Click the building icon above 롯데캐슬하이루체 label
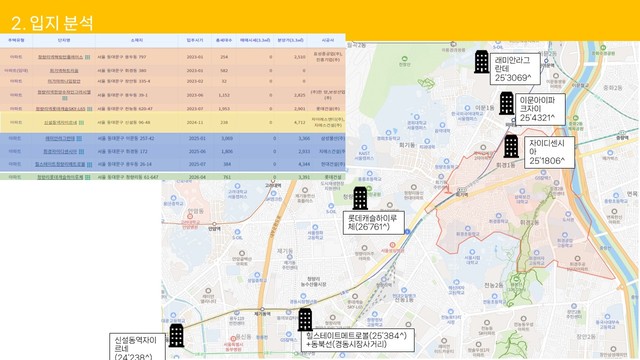Viewport: 640px width, 360px height. [360, 198]
